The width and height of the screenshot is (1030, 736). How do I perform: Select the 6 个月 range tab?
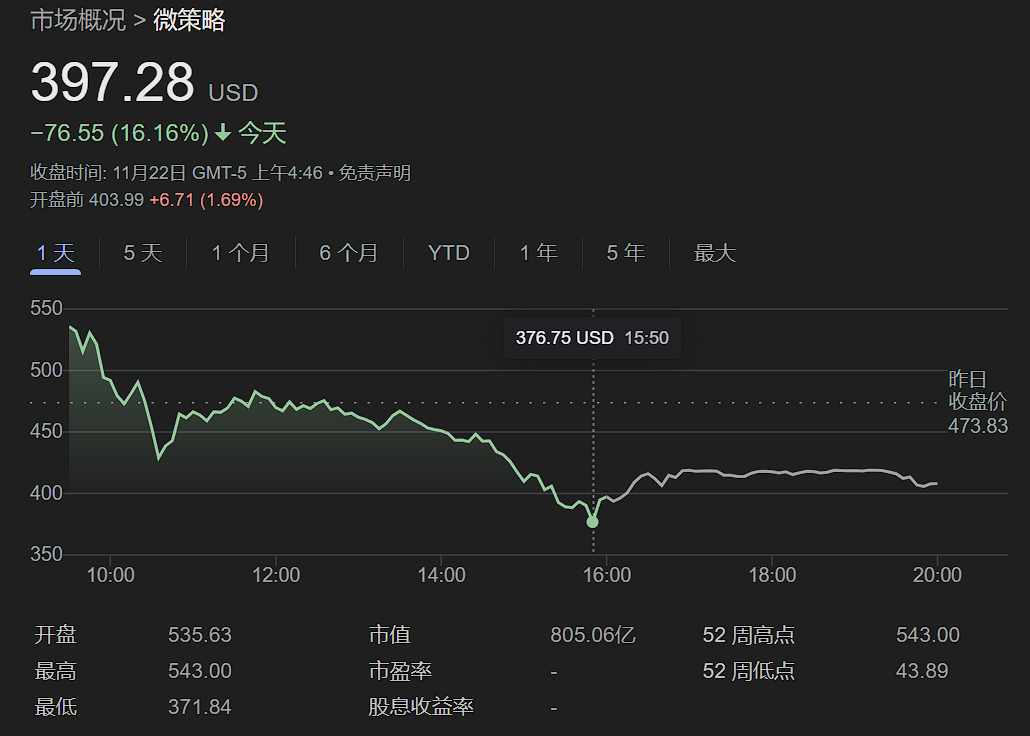coord(349,252)
